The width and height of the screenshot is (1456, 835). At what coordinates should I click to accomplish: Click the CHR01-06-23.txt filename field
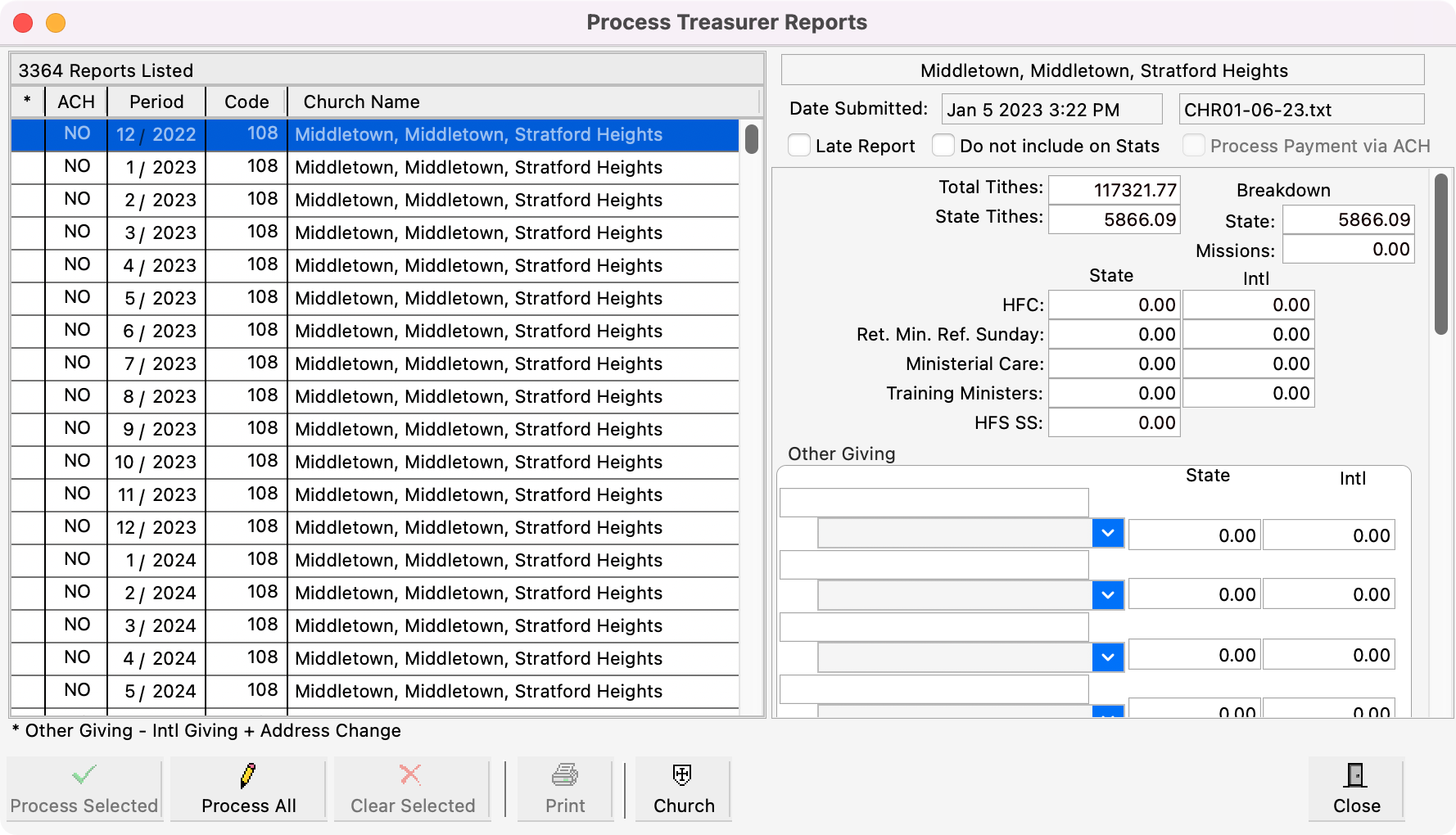(x=1300, y=109)
